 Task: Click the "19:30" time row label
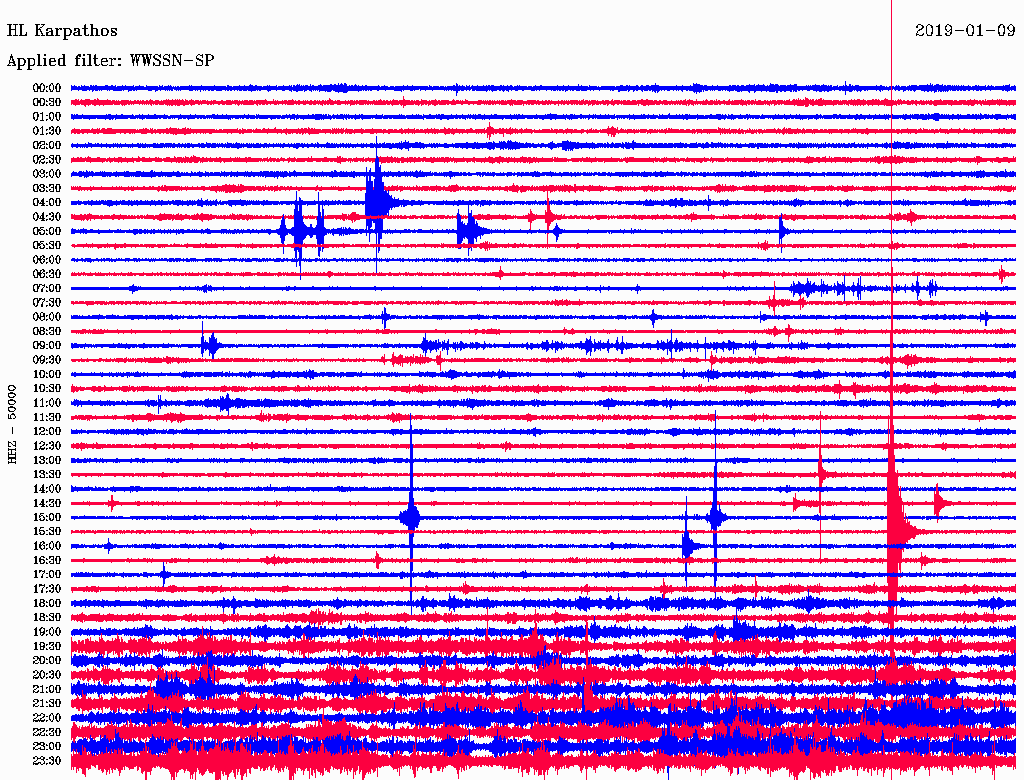[47, 646]
